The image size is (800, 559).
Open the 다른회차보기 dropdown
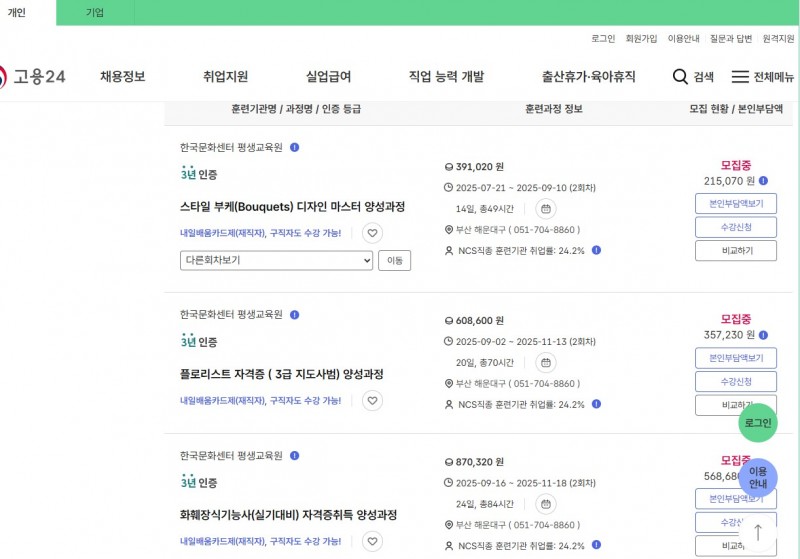(x=277, y=260)
